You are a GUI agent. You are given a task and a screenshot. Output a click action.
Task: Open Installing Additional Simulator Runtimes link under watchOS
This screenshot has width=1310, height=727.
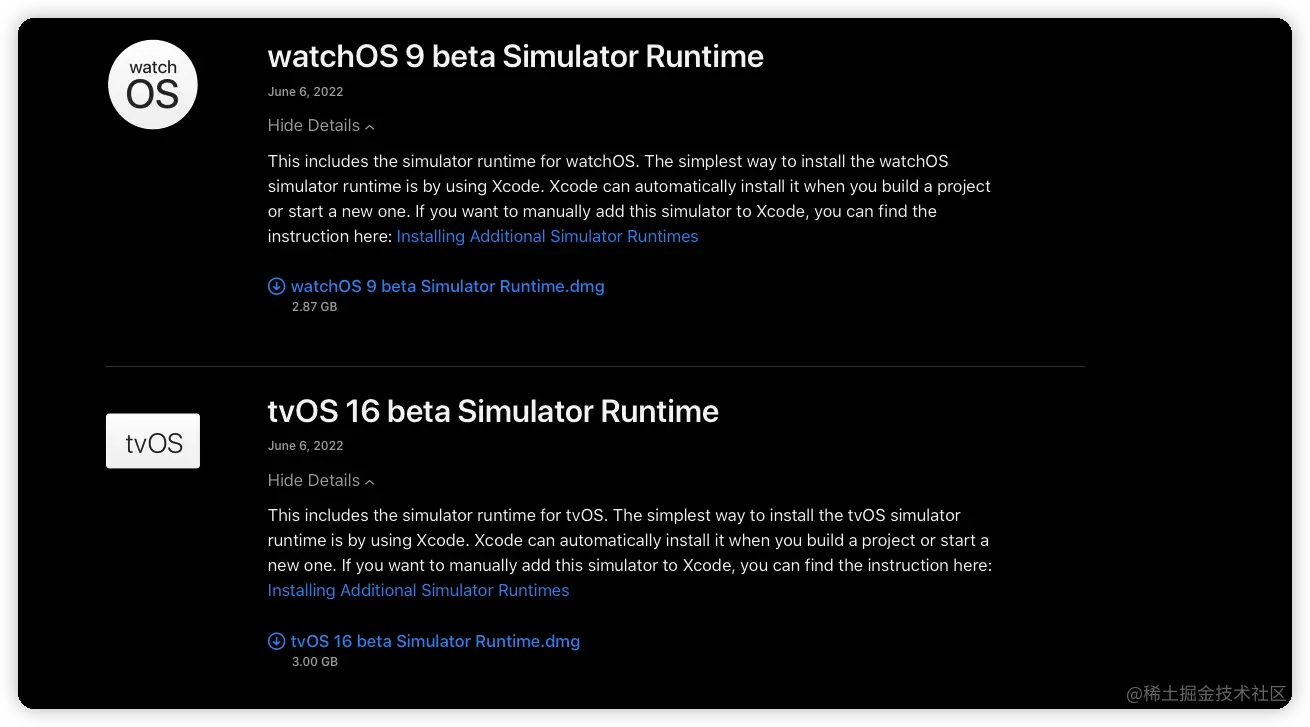(547, 237)
